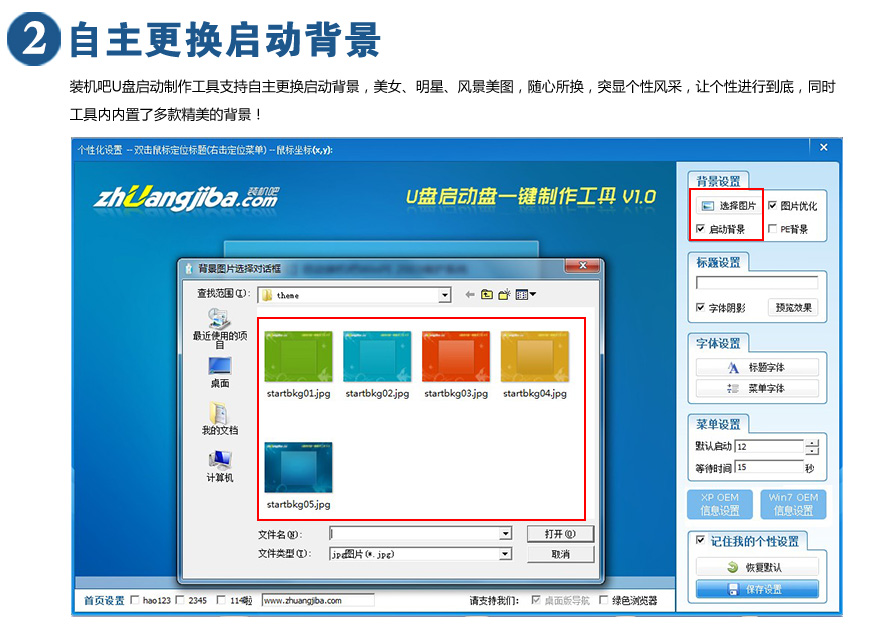Toggle the 字体阴影 font shadow checkbox

point(701,308)
